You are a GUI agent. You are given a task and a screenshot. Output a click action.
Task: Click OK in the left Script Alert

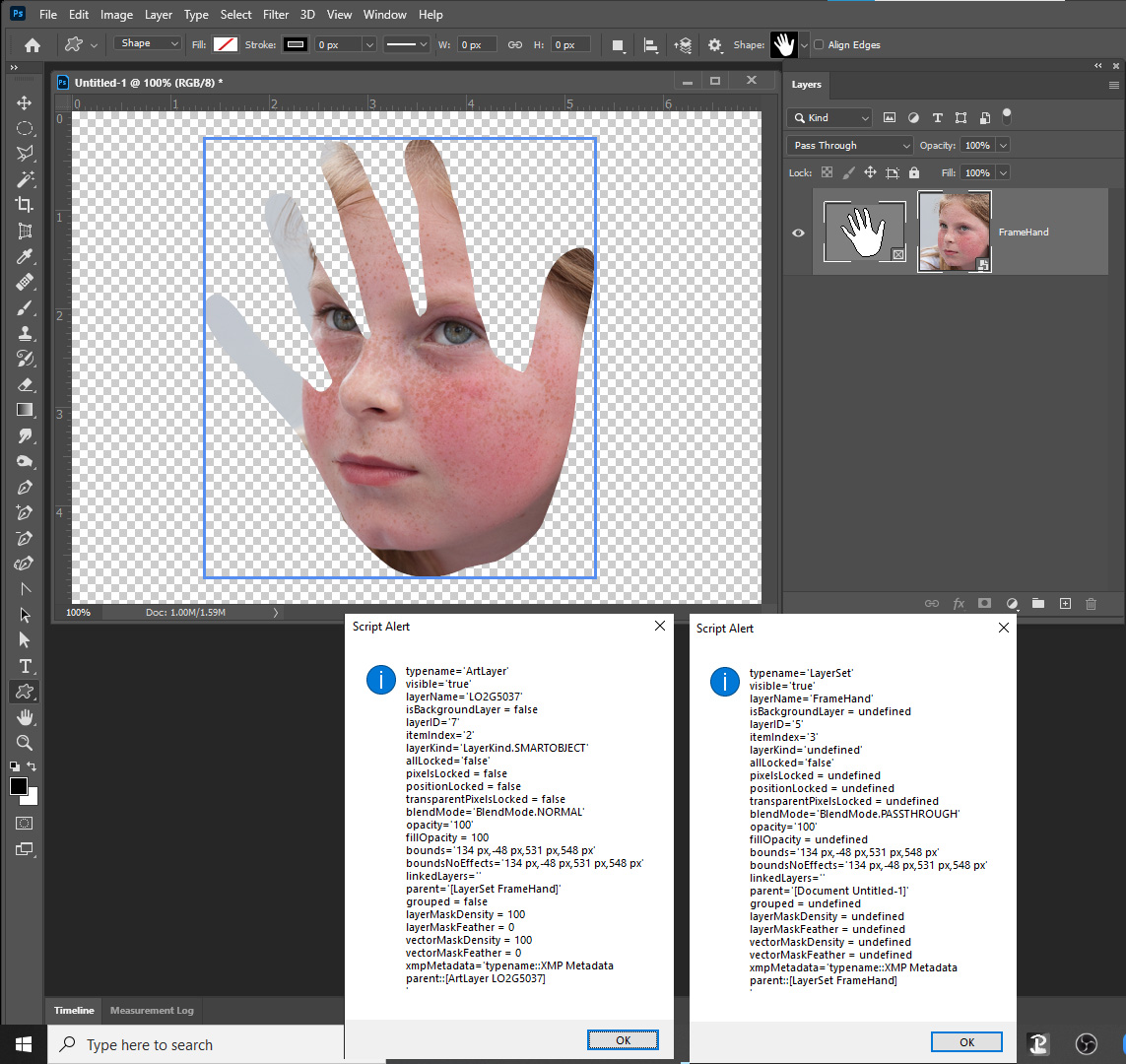[x=622, y=1039]
